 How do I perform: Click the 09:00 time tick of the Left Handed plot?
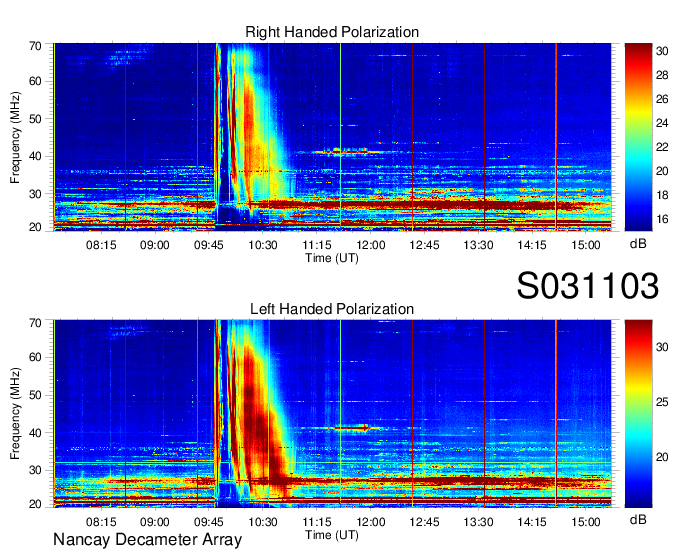coord(154,522)
